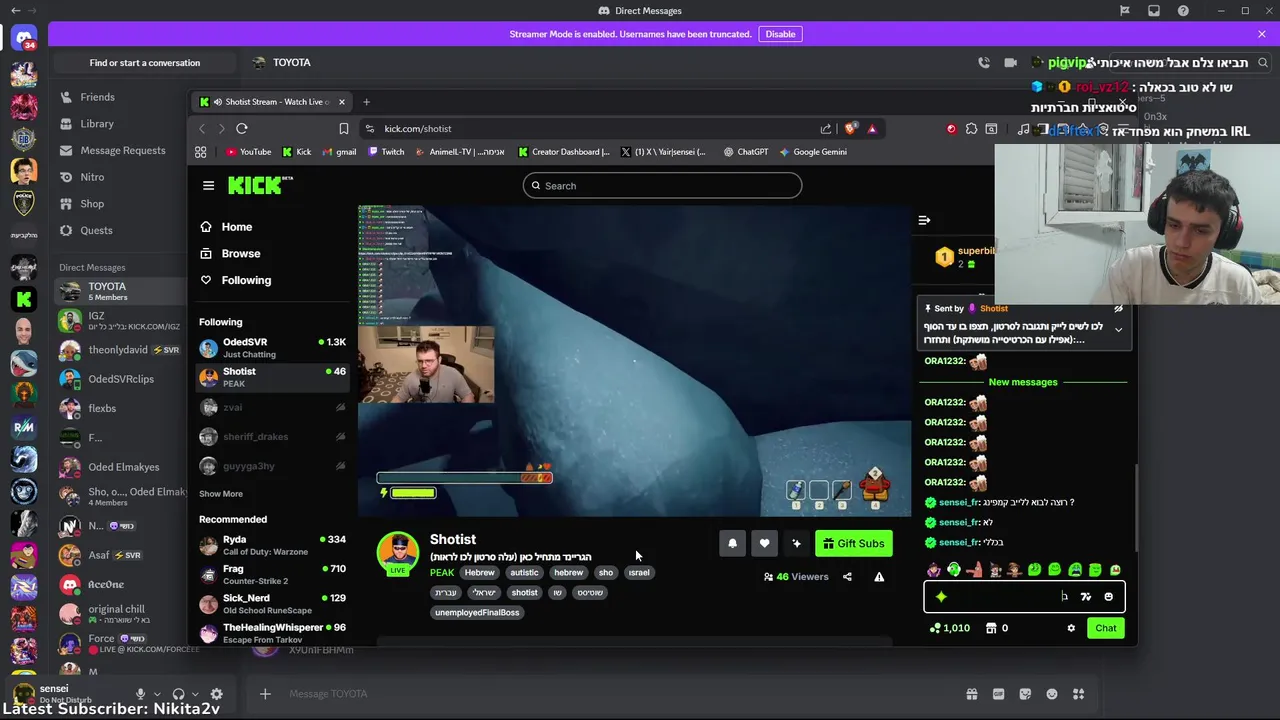Click the Hebrew stream tag
The width and height of the screenshot is (1280, 720).
(x=480, y=573)
